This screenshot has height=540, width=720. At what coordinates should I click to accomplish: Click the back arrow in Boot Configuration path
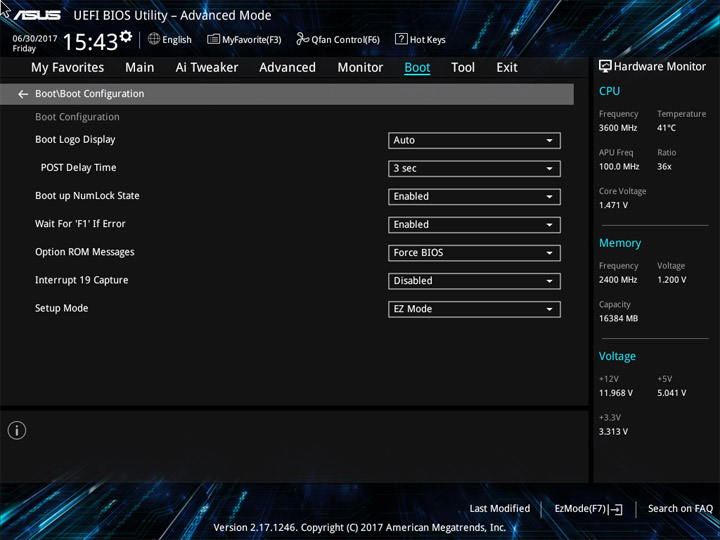pos(23,94)
